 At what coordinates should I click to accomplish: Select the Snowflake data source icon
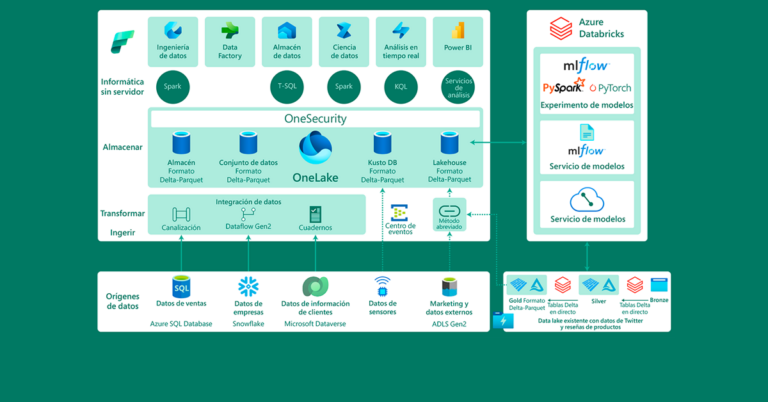[x=248, y=286]
